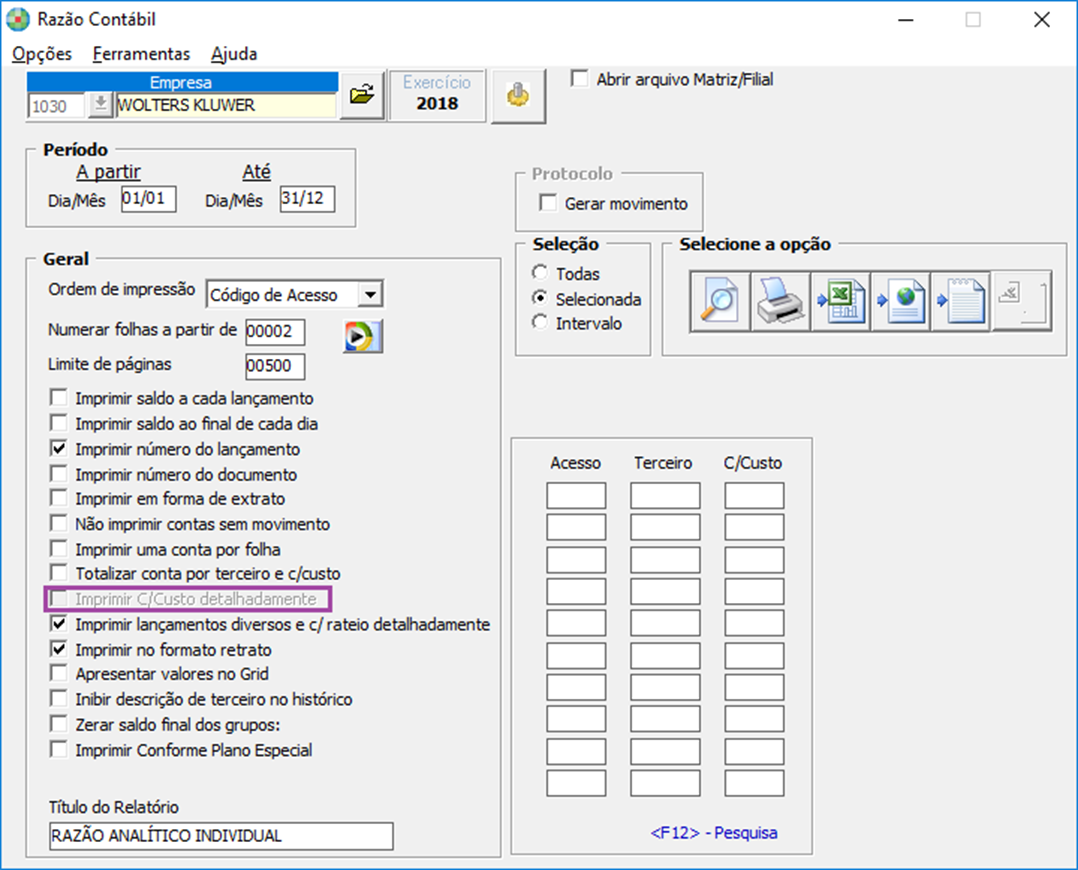This screenshot has height=870, width=1078.
Task: Uncheck Imprimir no formato retrato
Action: click(59, 649)
